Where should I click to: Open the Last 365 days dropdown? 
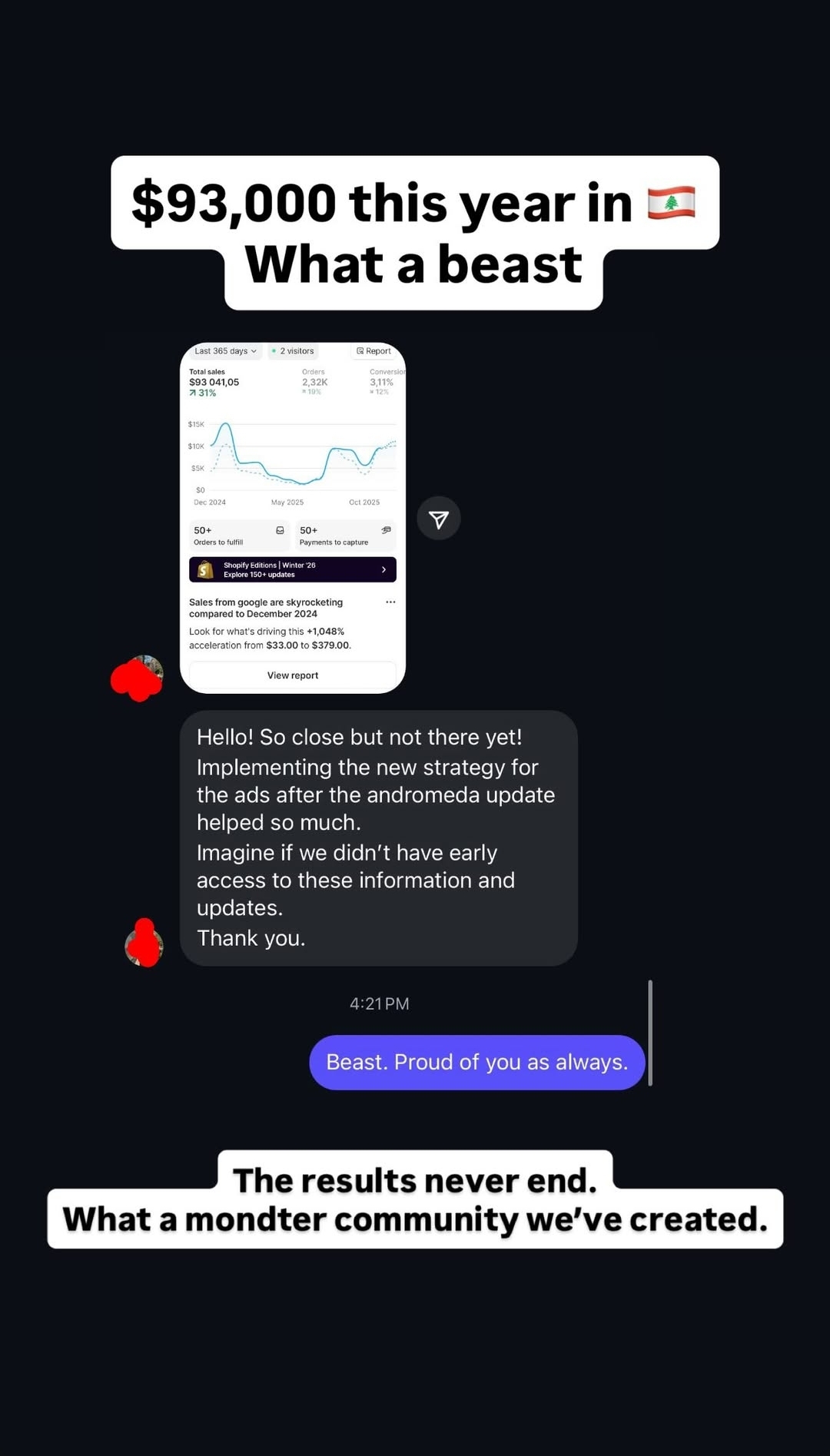coord(224,351)
